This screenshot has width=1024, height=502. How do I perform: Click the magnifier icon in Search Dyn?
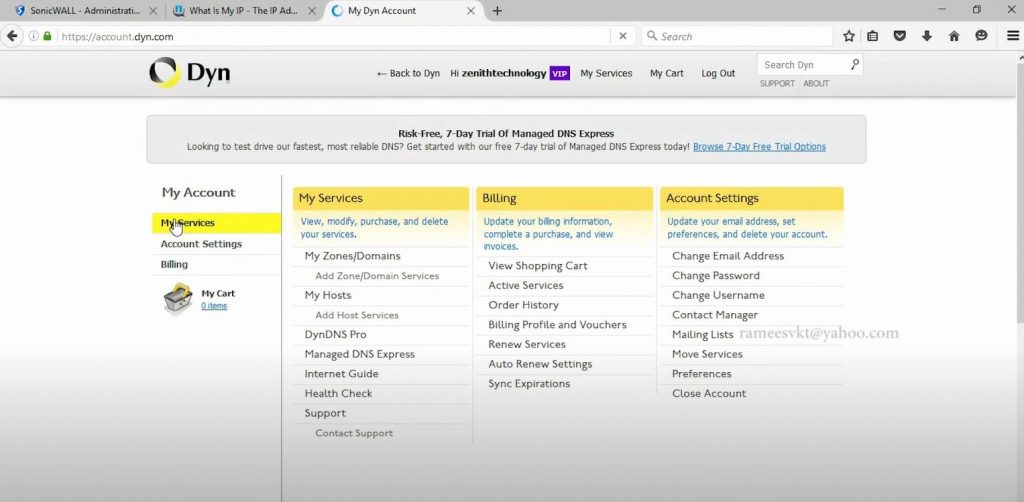[x=855, y=64]
